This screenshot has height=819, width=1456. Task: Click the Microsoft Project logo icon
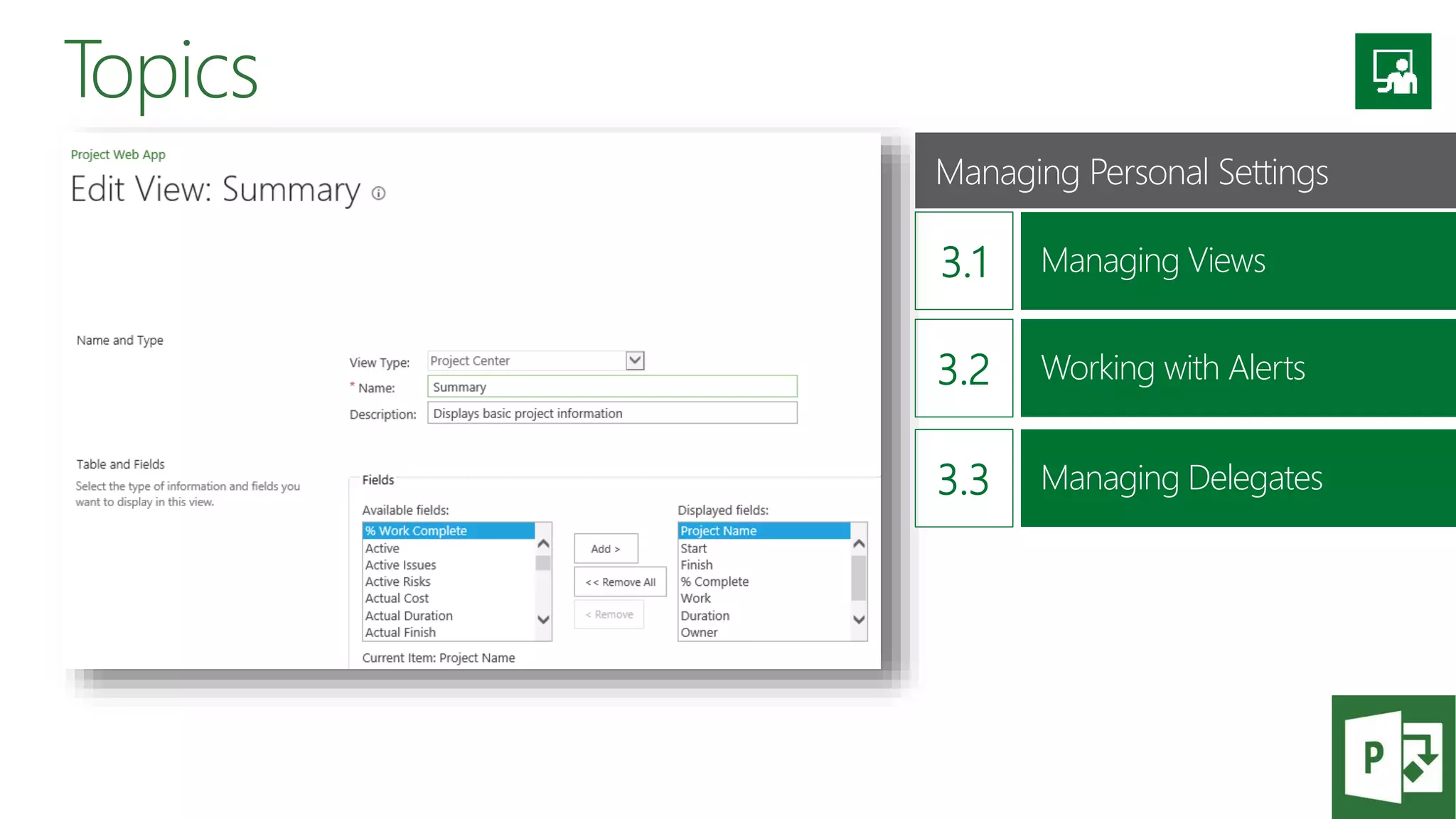pos(1393,757)
